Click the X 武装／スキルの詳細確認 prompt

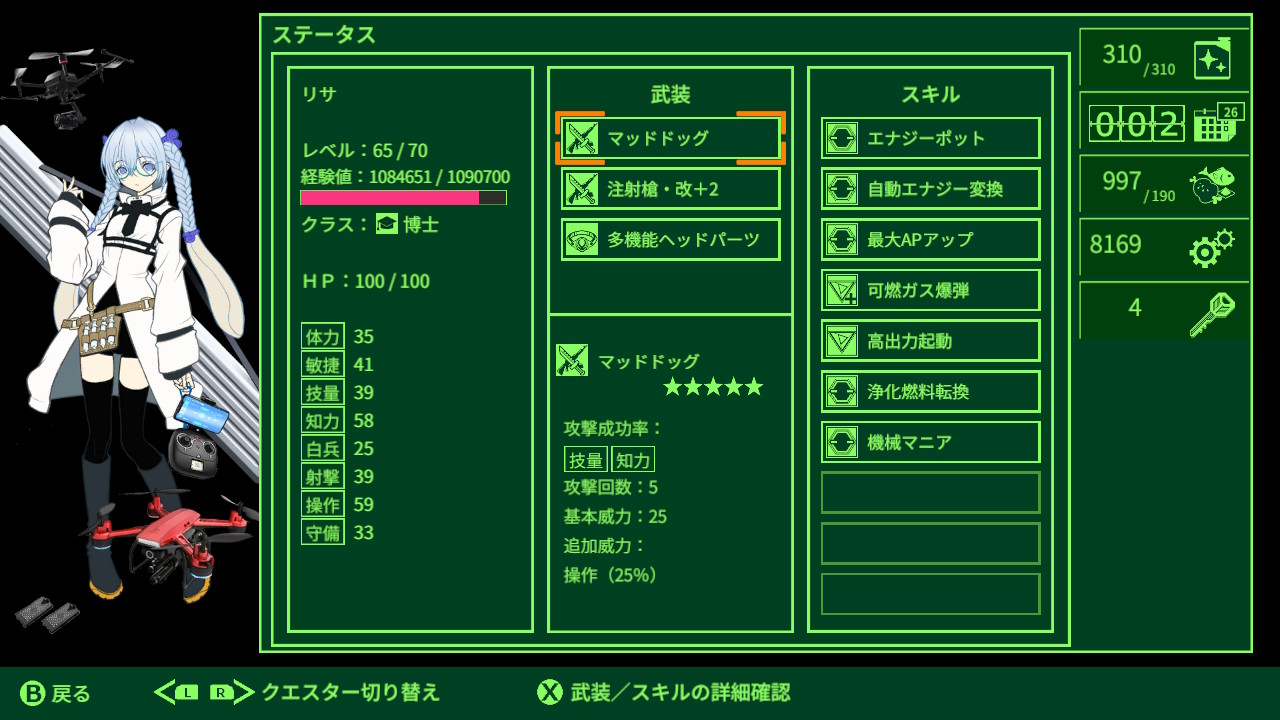click(663, 692)
